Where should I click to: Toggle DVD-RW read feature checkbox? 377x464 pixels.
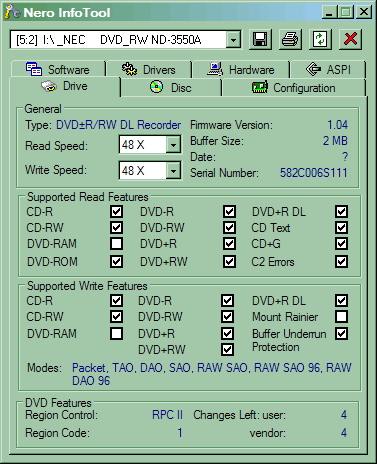point(229,228)
